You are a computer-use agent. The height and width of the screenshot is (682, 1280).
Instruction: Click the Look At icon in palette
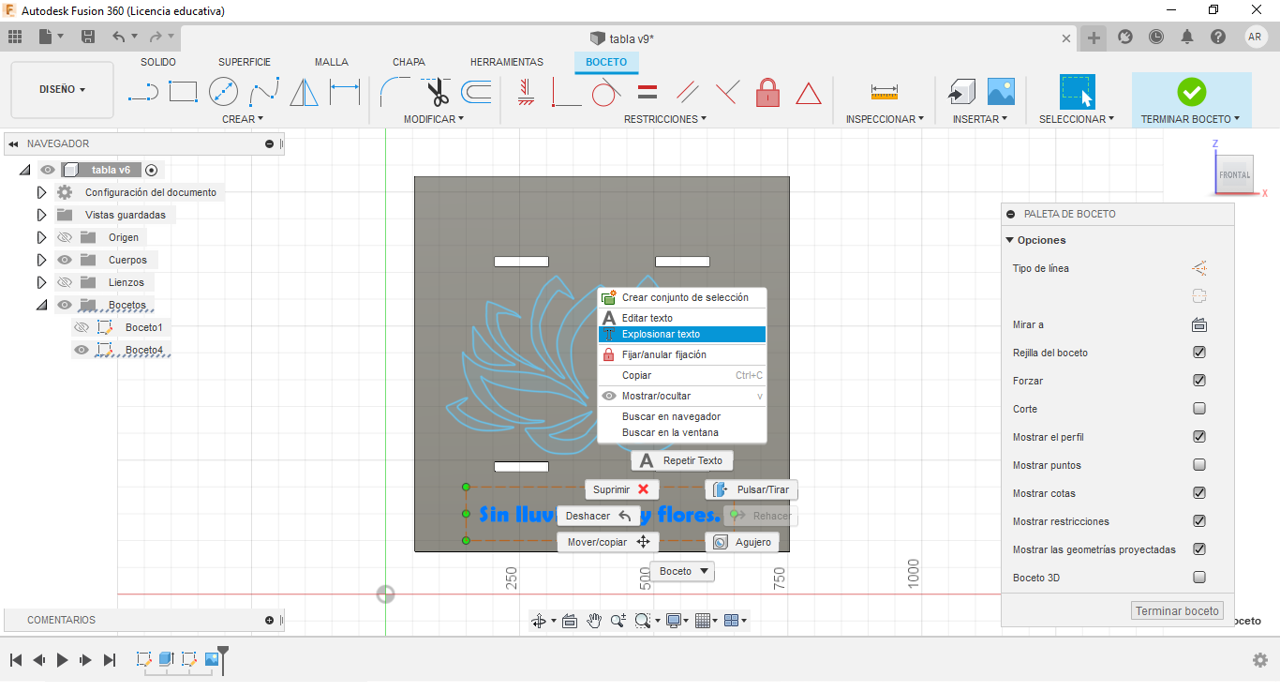[1199, 325]
